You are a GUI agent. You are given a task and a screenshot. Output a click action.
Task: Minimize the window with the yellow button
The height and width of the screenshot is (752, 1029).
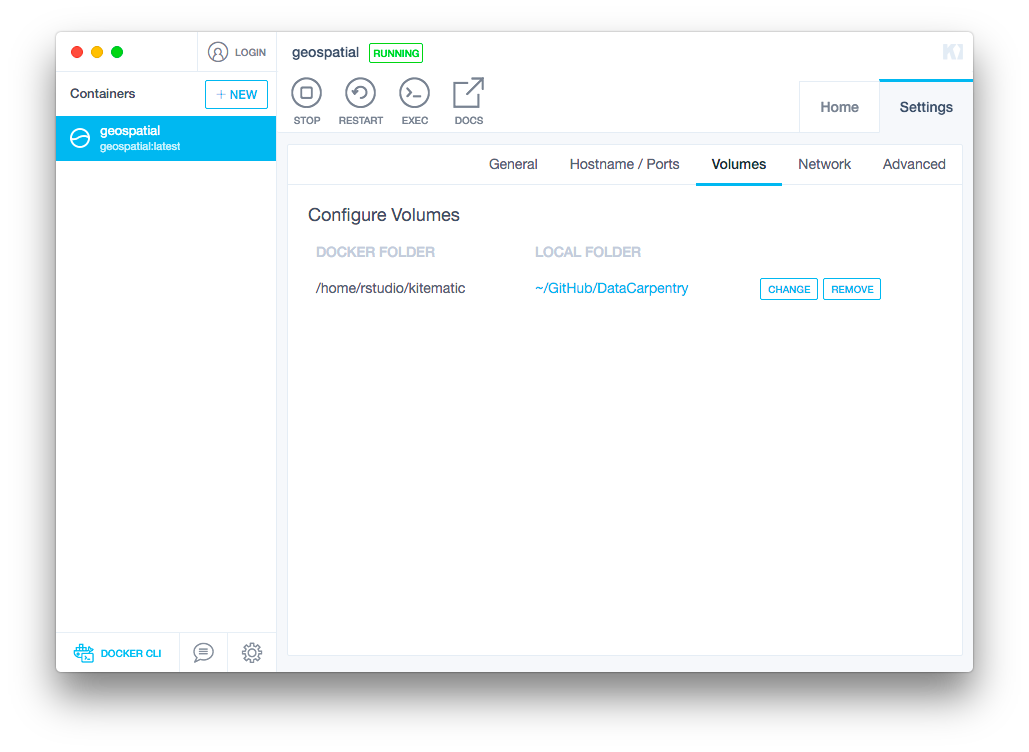(x=97, y=52)
